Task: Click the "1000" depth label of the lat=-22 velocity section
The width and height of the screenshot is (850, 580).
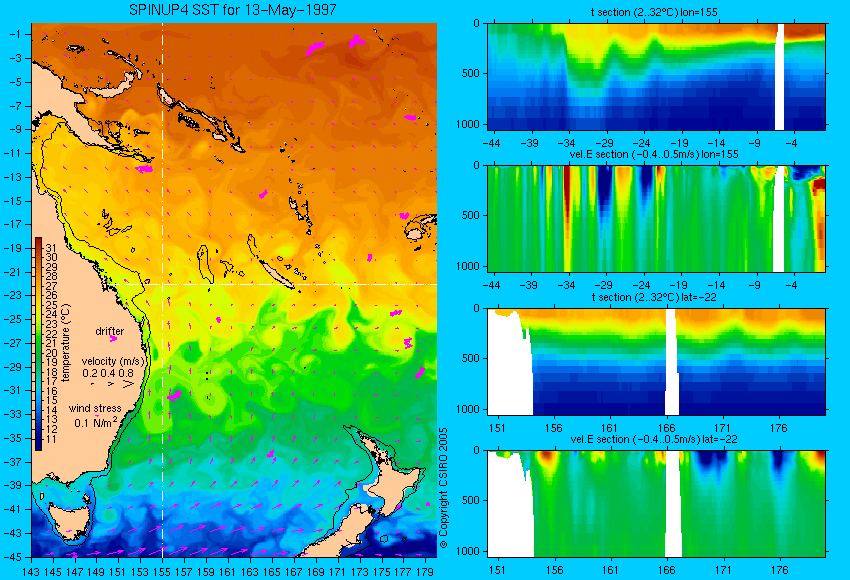Action: tap(468, 551)
